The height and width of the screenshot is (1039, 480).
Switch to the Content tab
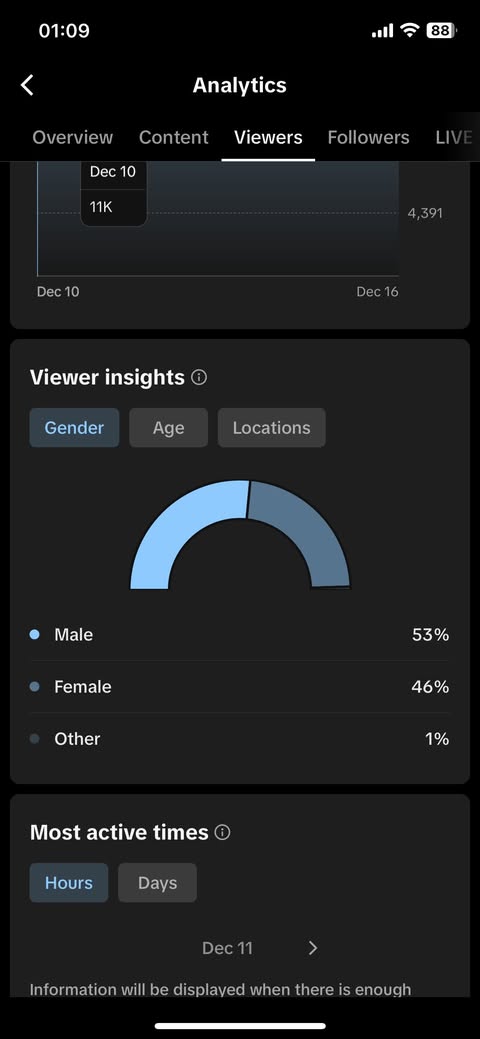click(174, 137)
